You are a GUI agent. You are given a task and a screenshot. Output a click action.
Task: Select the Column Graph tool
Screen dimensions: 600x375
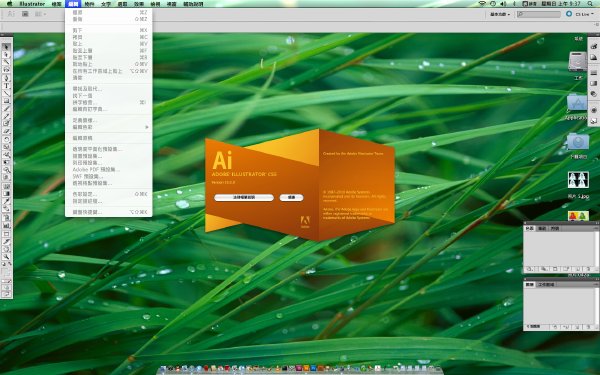point(6,225)
